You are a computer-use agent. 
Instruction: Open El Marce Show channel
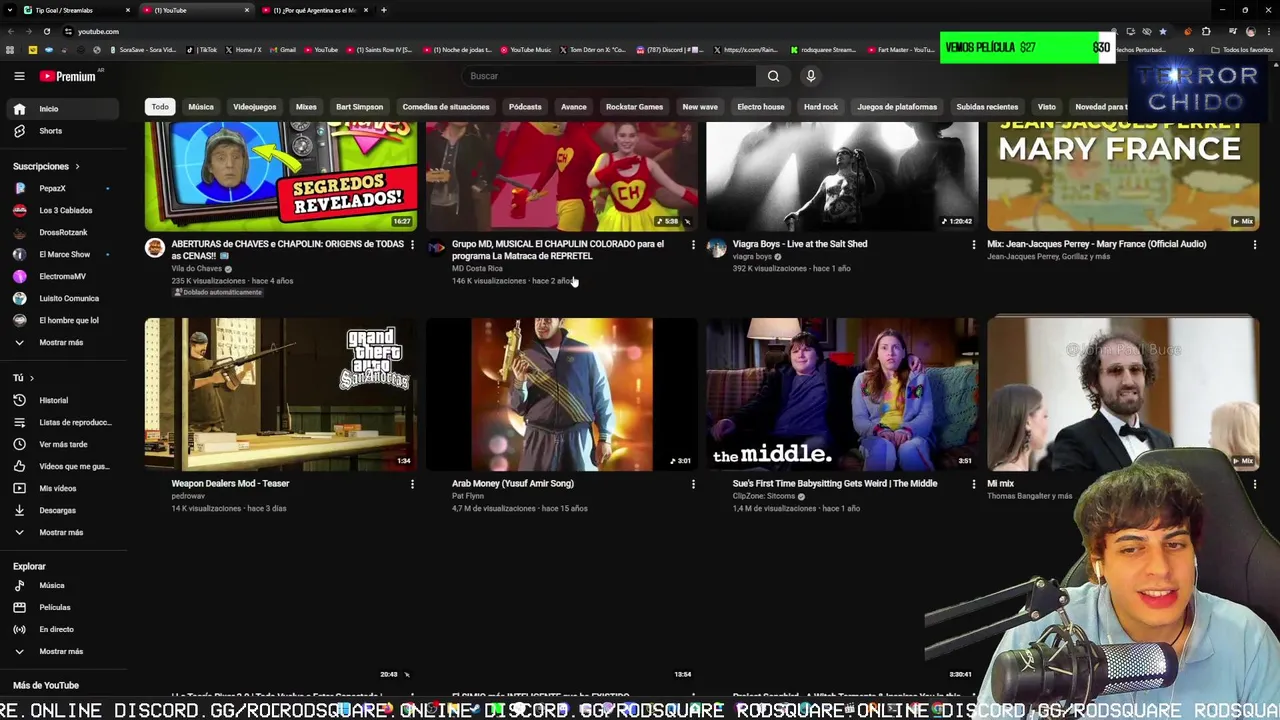pyautogui.click(x=62, y=254)
